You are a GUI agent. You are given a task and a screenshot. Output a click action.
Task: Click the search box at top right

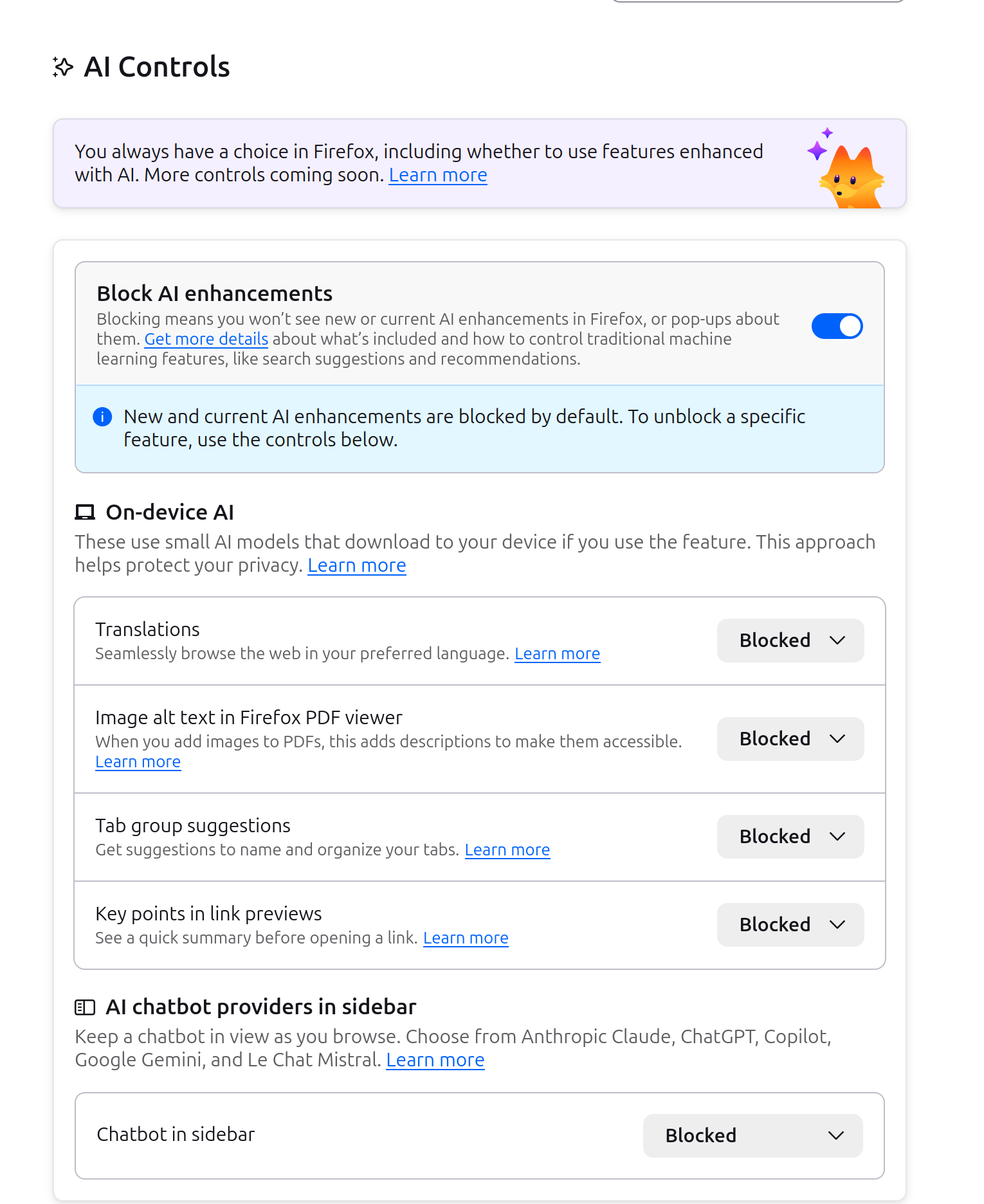pyautogui.click(x=759, y=3)
